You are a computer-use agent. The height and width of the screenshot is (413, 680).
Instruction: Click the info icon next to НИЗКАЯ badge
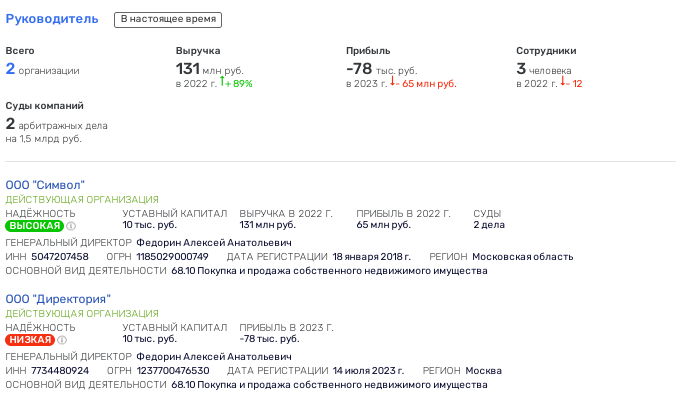62,340
